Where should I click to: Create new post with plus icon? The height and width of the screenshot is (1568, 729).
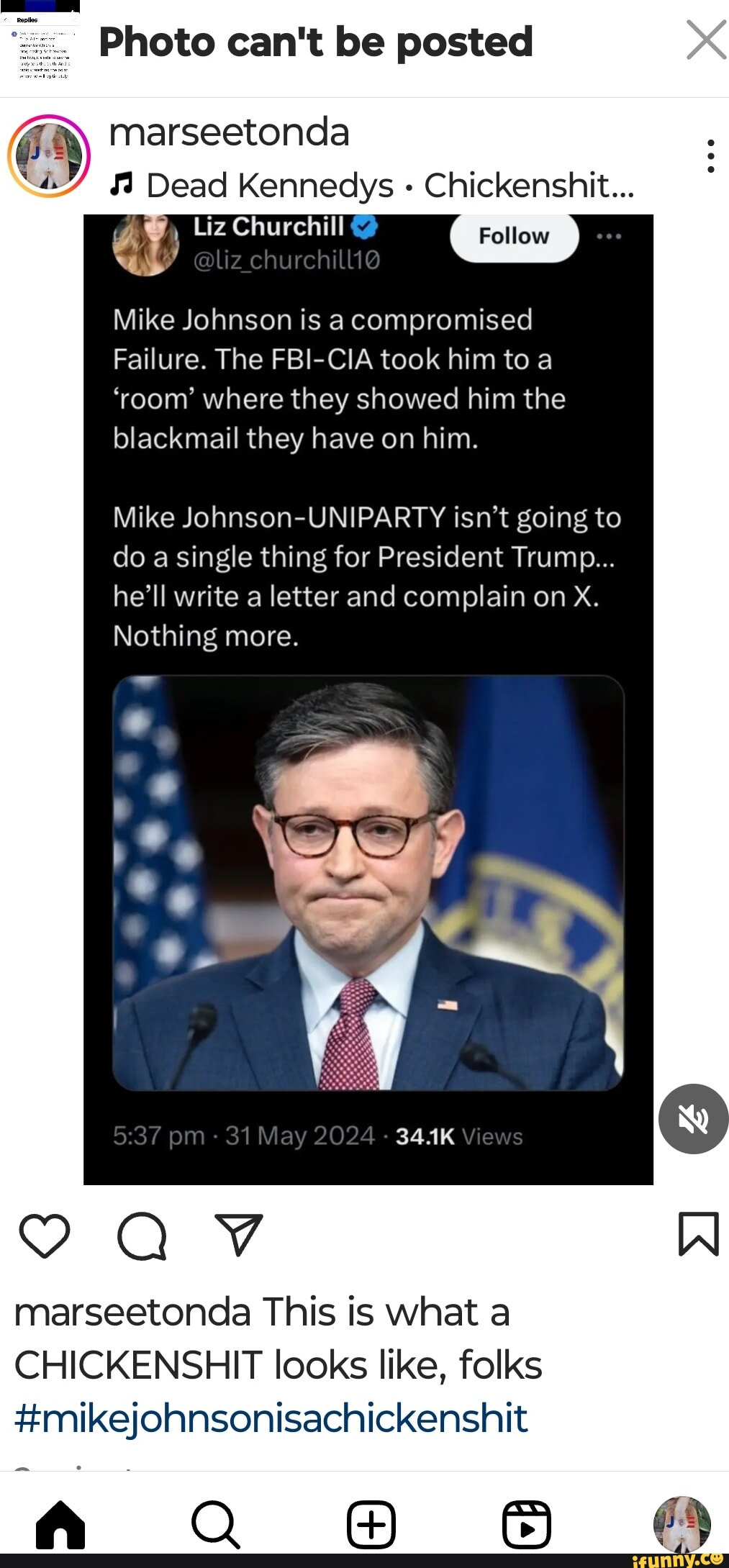(371, 1524)
